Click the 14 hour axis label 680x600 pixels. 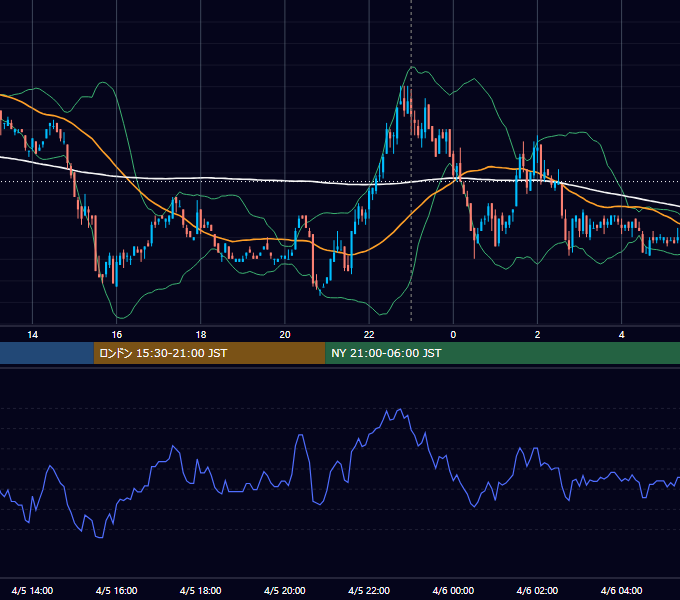(x=33, y=335)
